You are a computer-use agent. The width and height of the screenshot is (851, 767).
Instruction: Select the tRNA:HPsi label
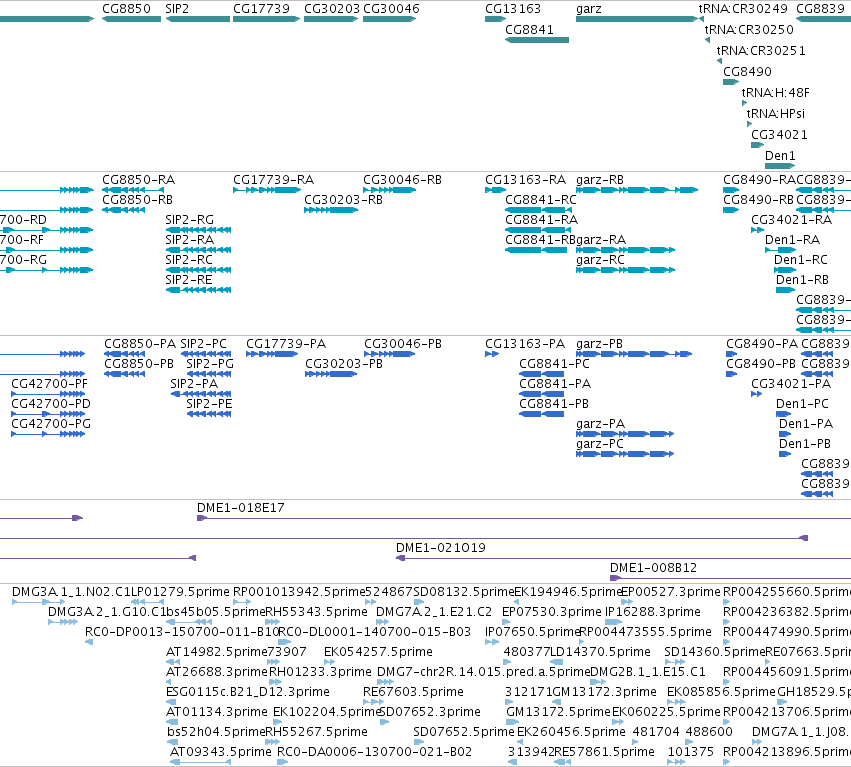(776, 113)
